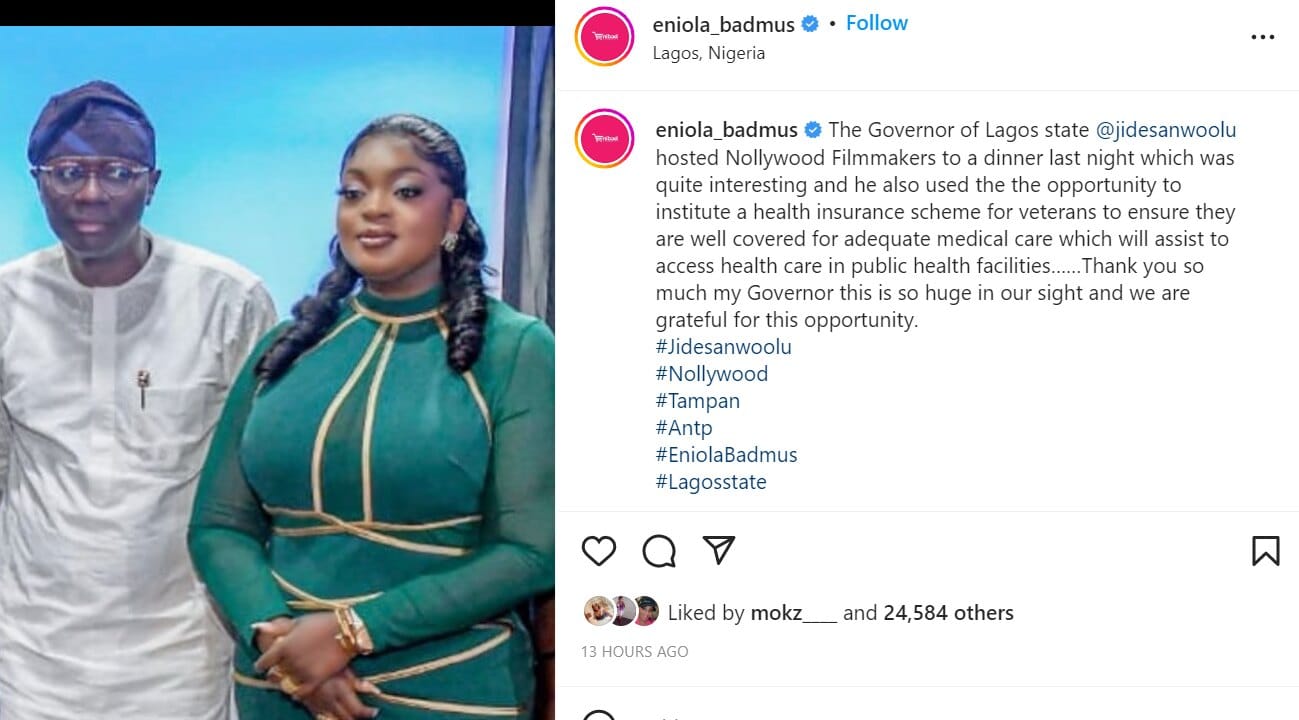Click profile avatar beside the caption
This screenshot has height=720, width=1299.
(x=604, y=138)
